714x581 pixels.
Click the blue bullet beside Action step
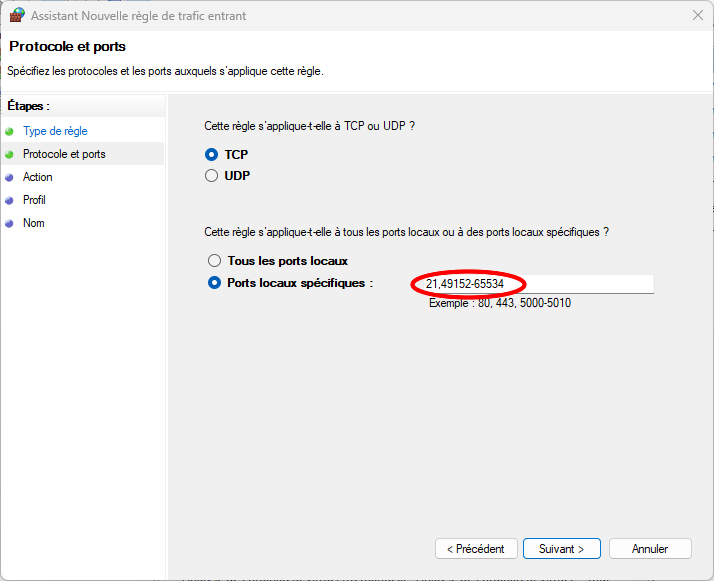10,177
